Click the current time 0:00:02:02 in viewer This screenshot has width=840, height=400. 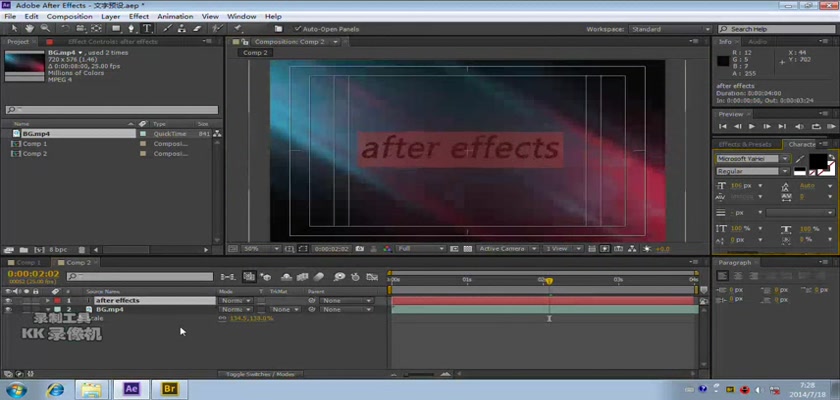click(x=332, y=249)
